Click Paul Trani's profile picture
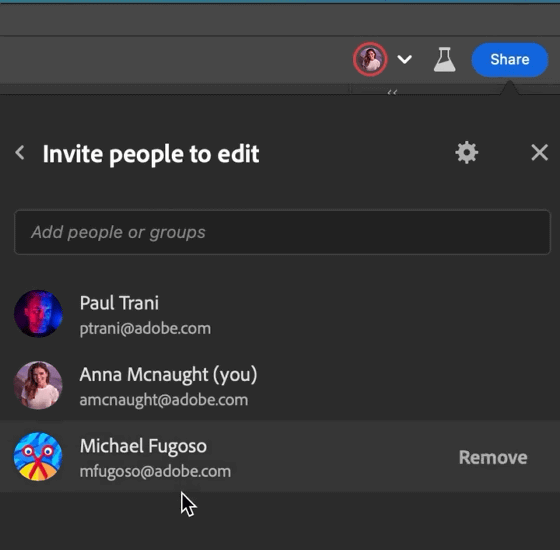This screenshot has height=550, width=560. (x=38, y=314)
